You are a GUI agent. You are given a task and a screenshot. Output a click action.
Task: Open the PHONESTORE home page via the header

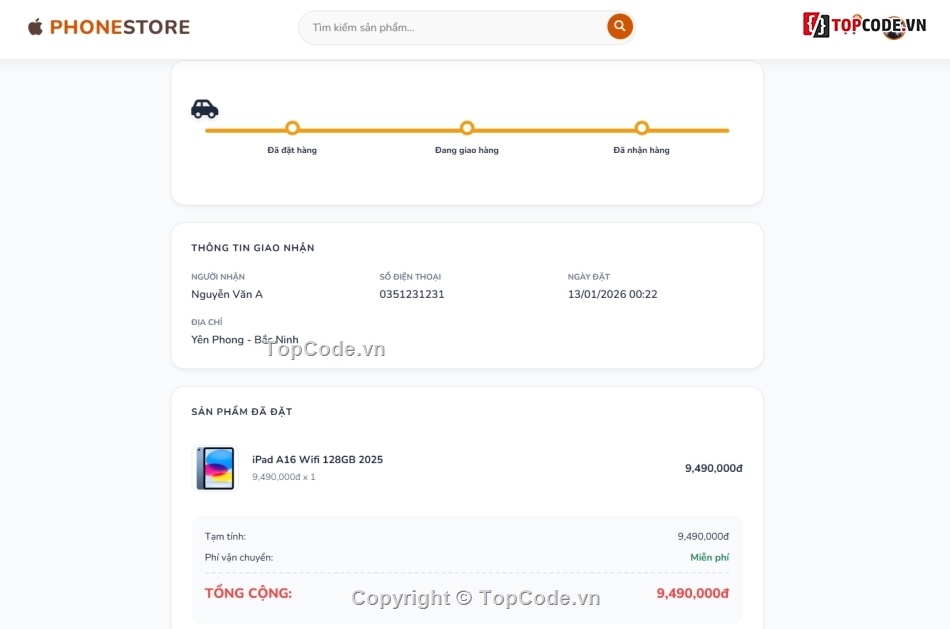click(x=109, y=27)
